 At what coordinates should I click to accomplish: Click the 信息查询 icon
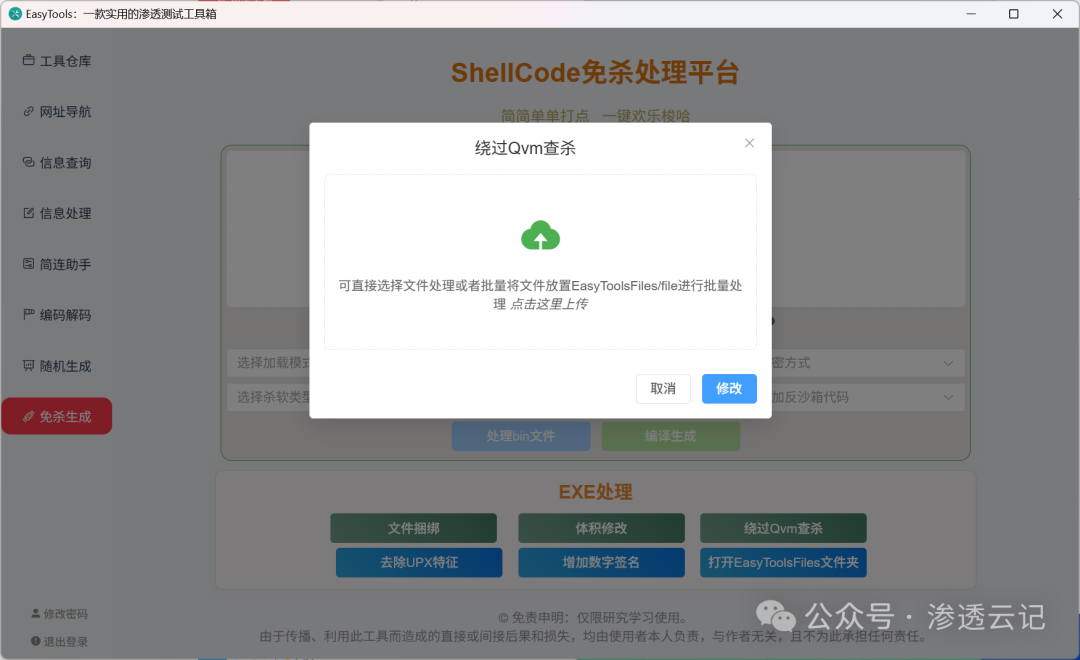point(28,162)
